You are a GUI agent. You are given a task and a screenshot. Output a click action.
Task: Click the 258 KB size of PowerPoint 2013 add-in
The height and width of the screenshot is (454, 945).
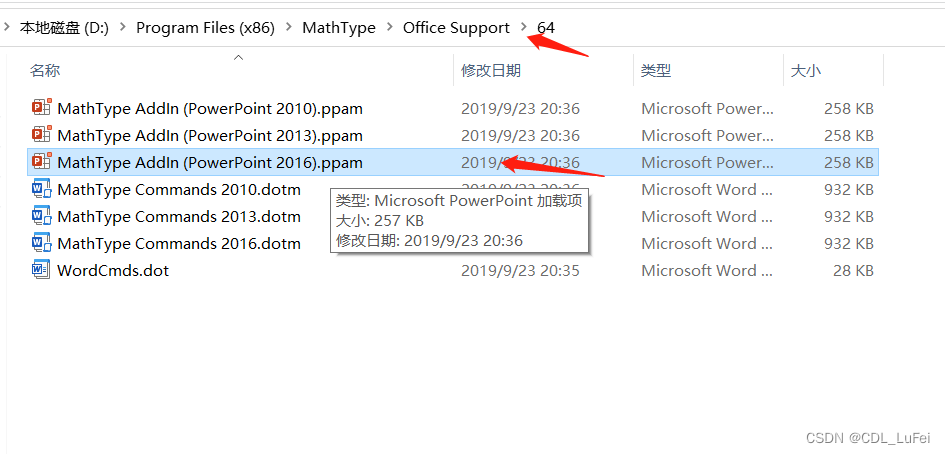coord(849,136)
